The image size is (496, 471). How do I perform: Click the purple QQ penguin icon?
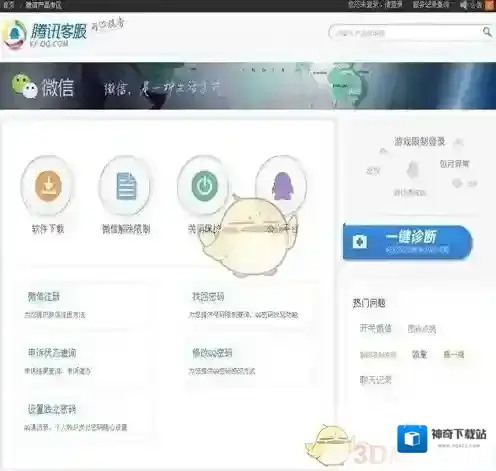(282, 185)
